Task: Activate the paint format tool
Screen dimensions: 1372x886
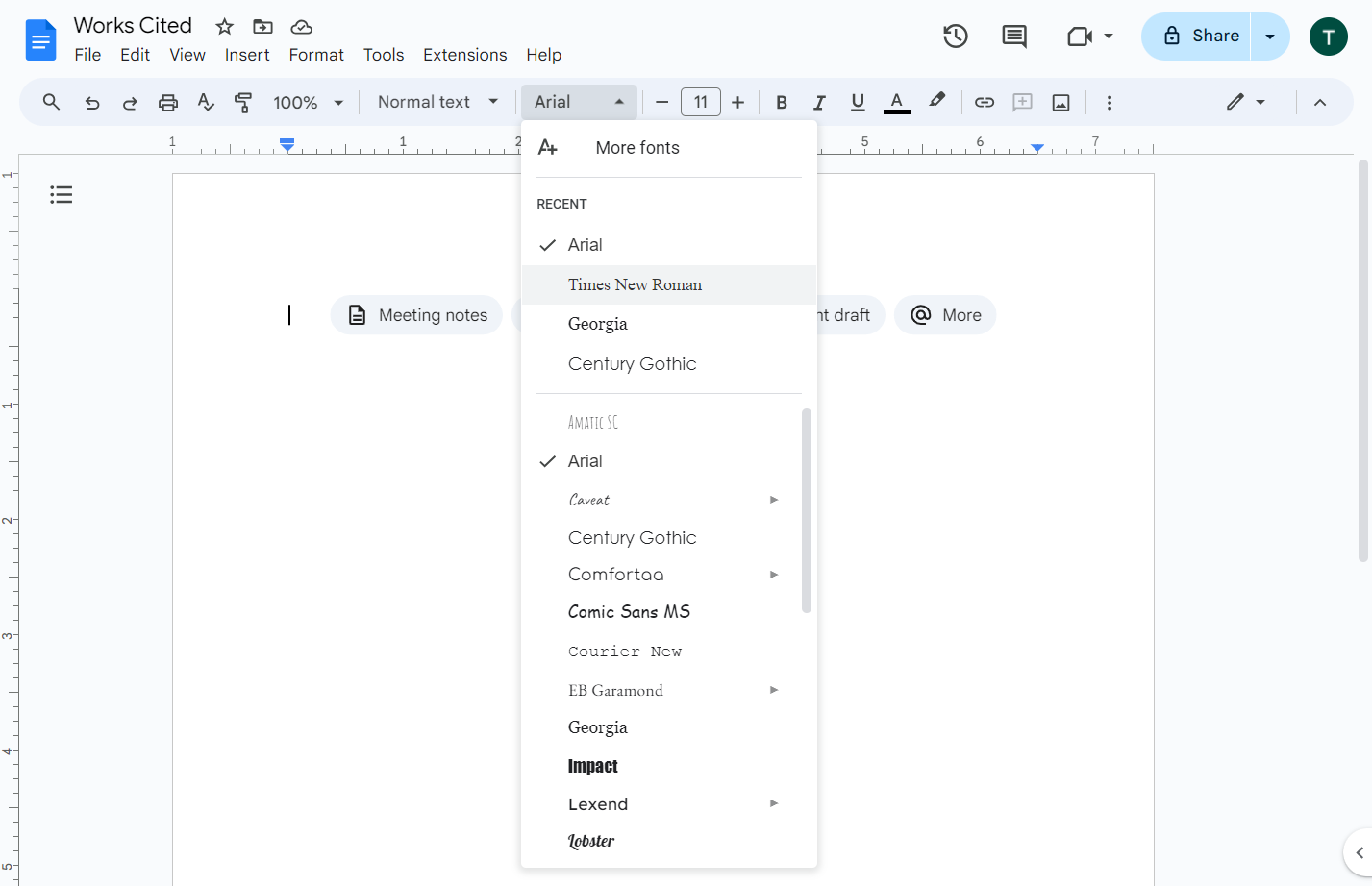Action: click(243, 102)
